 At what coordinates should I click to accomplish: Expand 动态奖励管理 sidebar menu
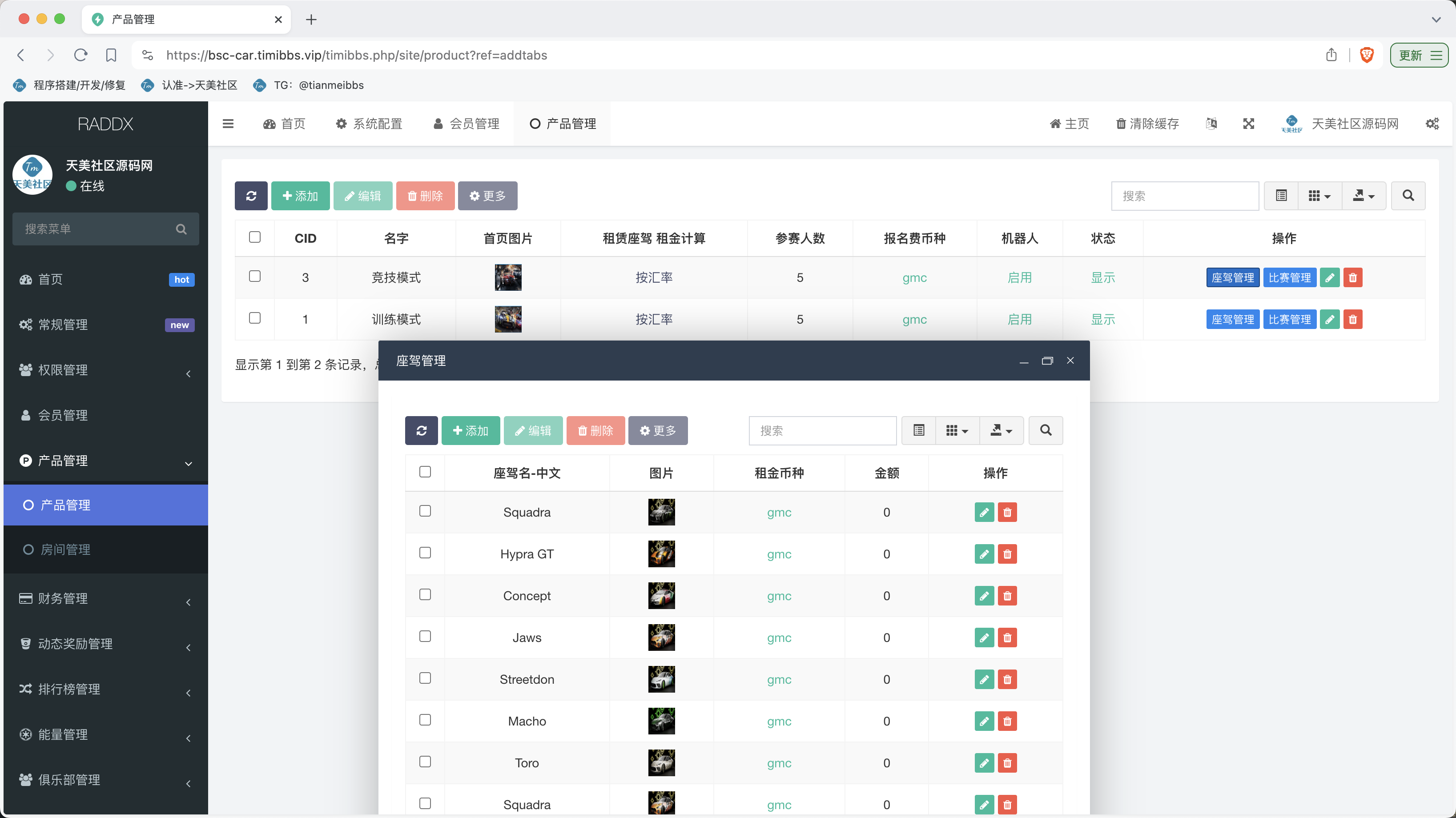click(x=106, y=644)
